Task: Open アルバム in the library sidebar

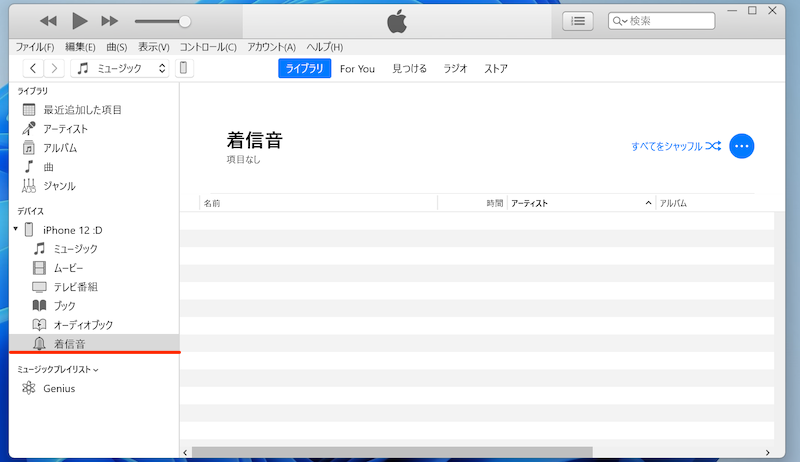Action: pyautogui.click(x=60, y=148)
